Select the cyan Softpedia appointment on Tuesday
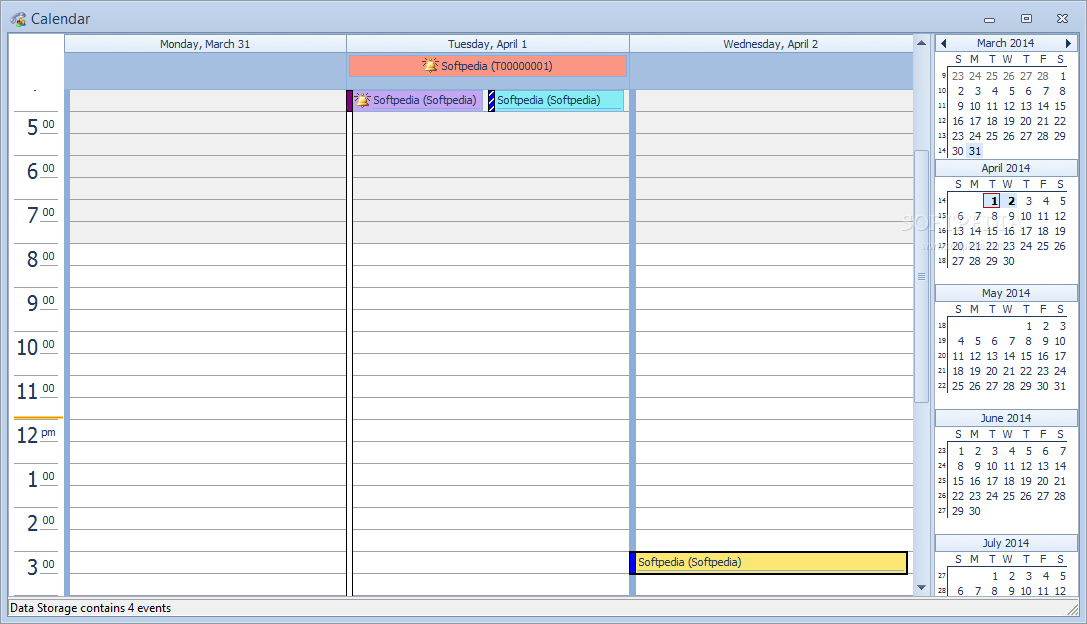 (556, 101)
